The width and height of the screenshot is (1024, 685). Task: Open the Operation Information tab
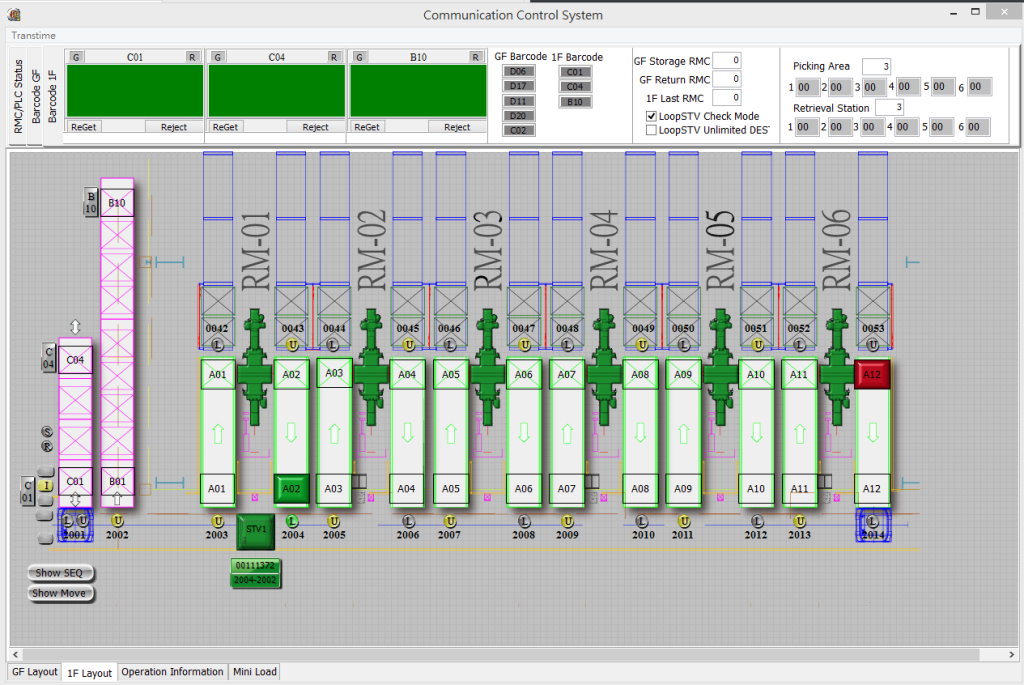pyautogui.click(x=172, y=672)
